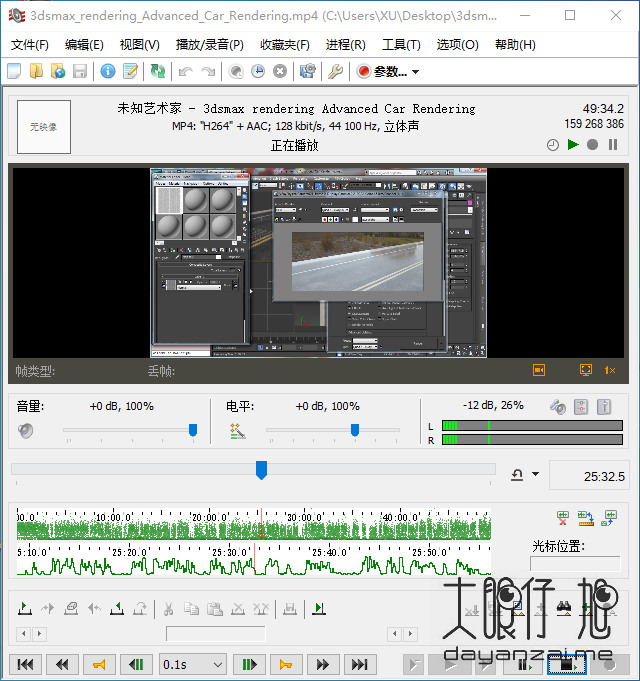The width and height of the screenshot is (640, 681).
Task: Click the 25:32.5 current time field
Action: [x=589, y=476]
